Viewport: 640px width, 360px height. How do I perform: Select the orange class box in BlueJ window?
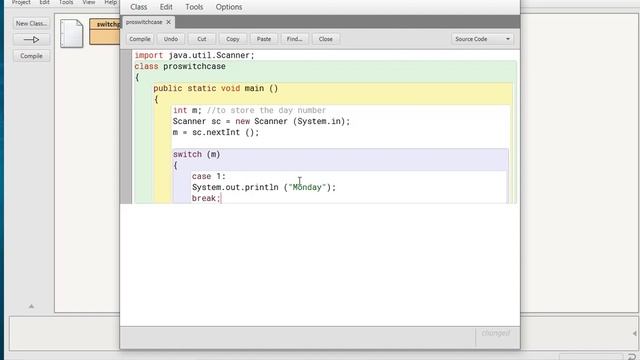[x=105, y=31]
